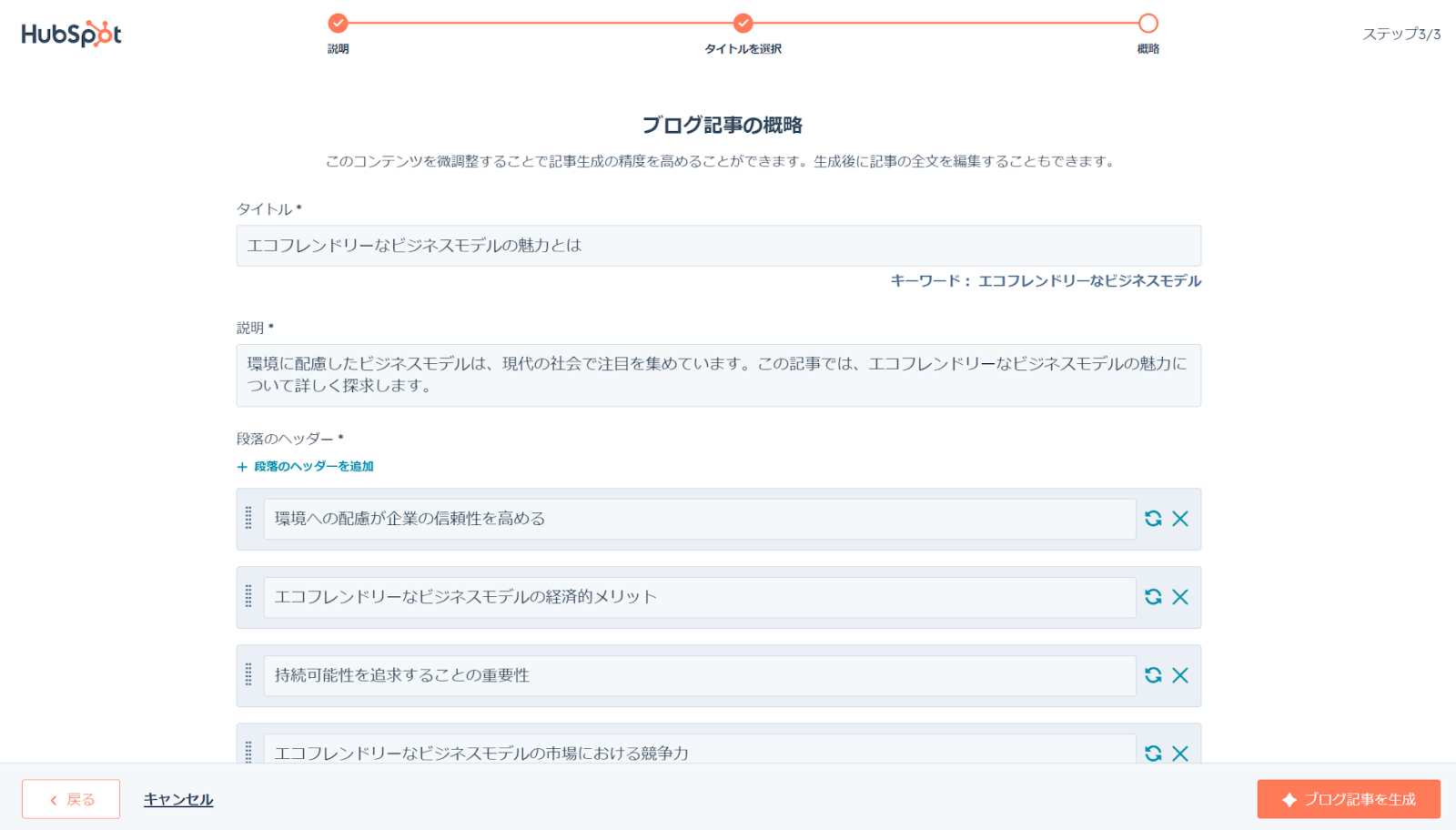Grab drag handle of 経済的メリット row
1456x830 pixels.
point(248,596)
